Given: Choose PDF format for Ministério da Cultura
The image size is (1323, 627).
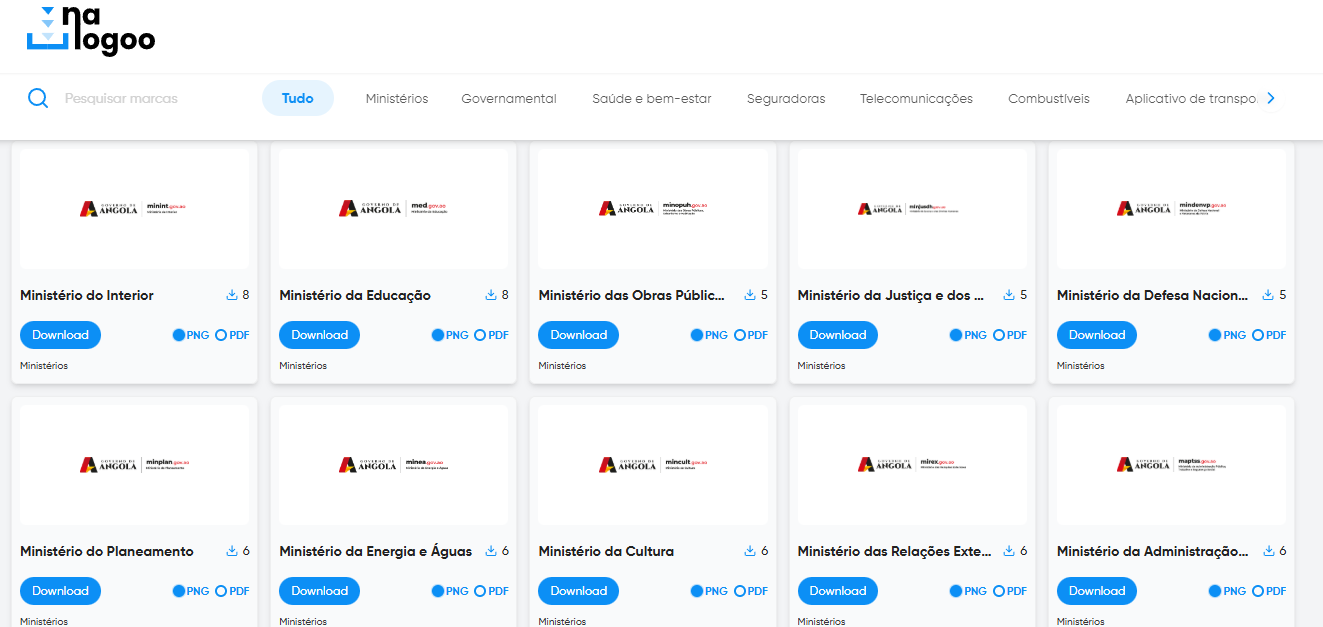Looking at the screenshot, I should (x=740, y=591).
